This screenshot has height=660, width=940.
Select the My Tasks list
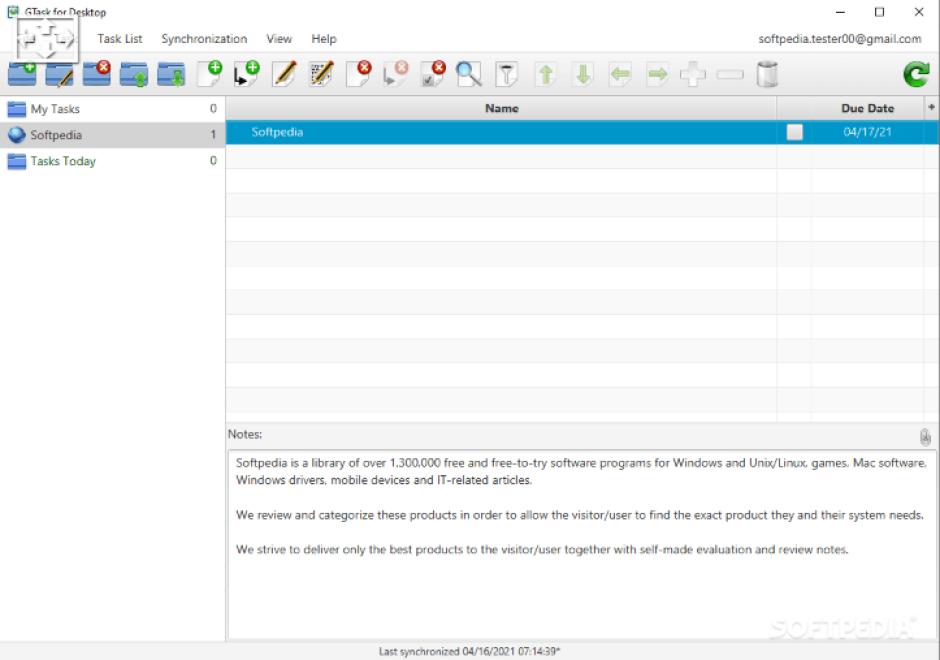[113, 109]
